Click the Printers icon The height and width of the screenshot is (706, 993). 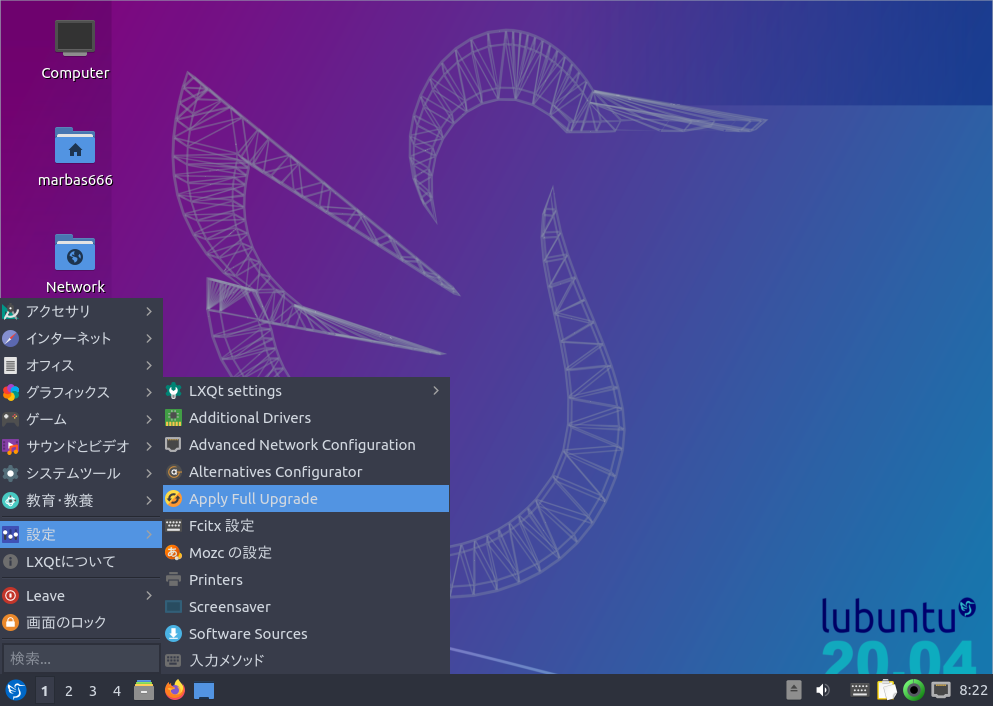point(174,579)
